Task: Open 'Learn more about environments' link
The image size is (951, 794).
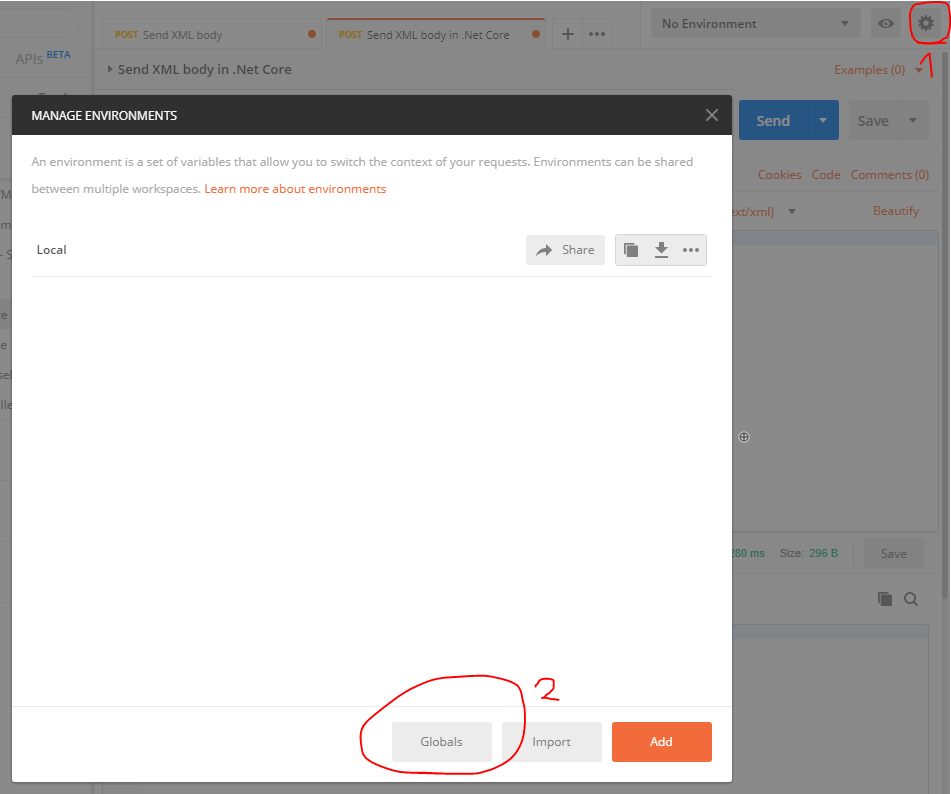Action: 295,189
